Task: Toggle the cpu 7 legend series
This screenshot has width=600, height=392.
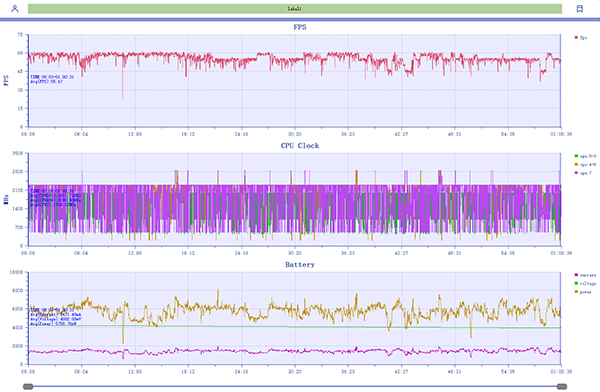Action: 583,173
